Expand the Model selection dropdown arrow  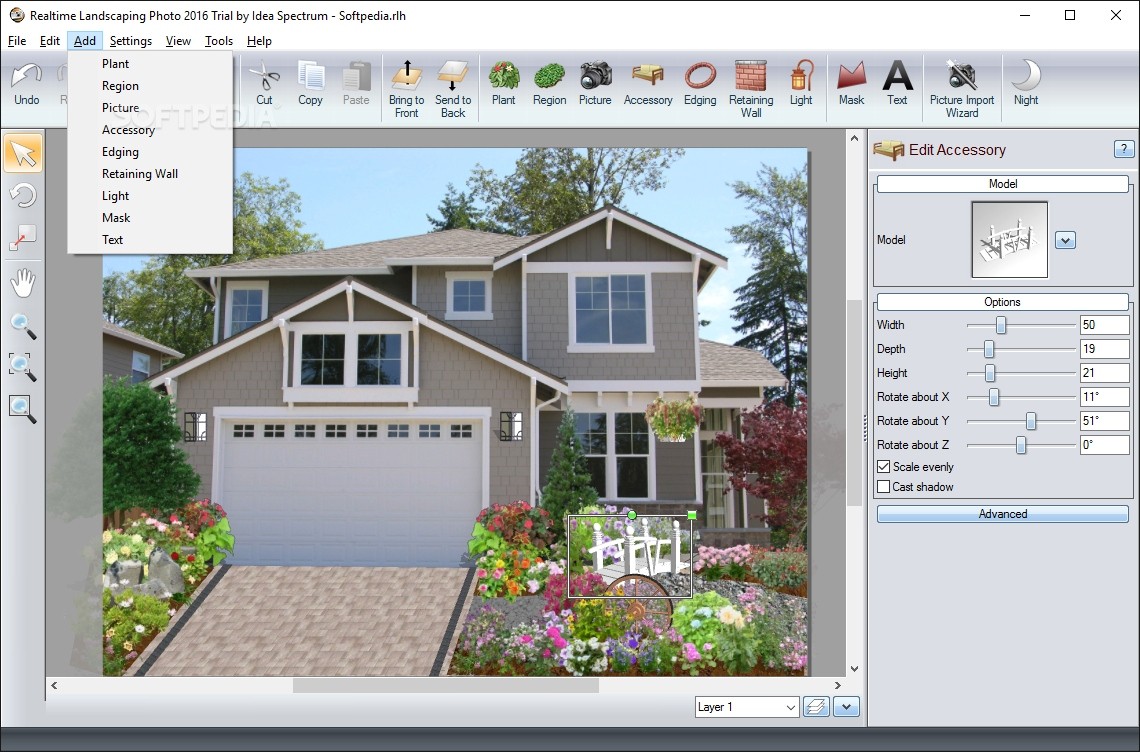point(1065,240)
